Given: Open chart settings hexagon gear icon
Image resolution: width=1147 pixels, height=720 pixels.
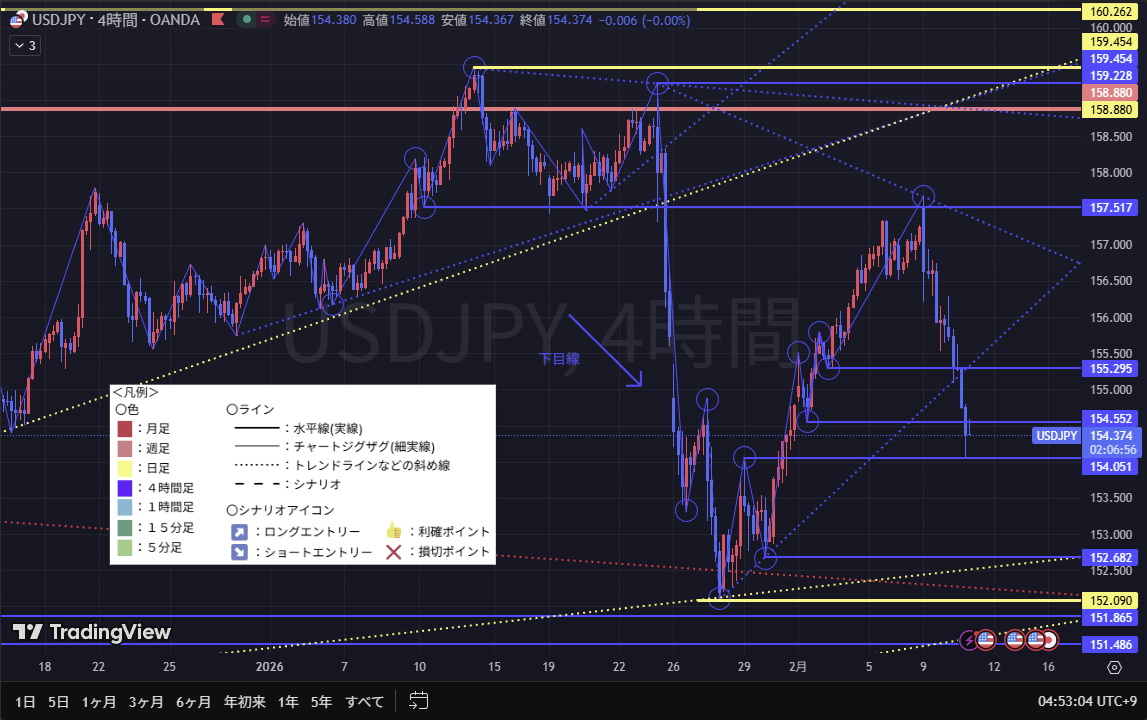Looking at the screenshot, I should click(x=1114, y=667).
